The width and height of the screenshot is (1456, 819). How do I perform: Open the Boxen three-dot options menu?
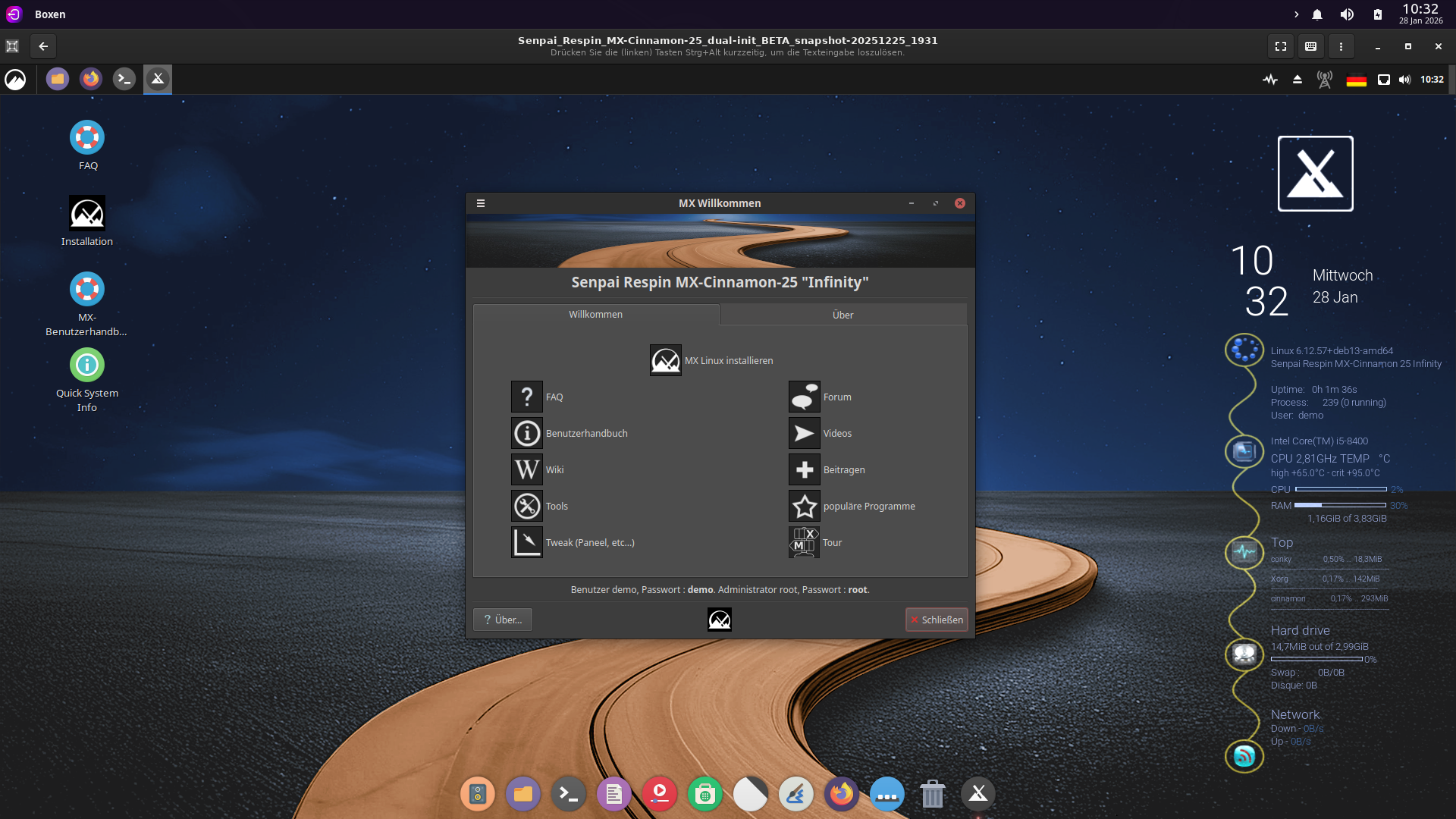(1341, 46)
